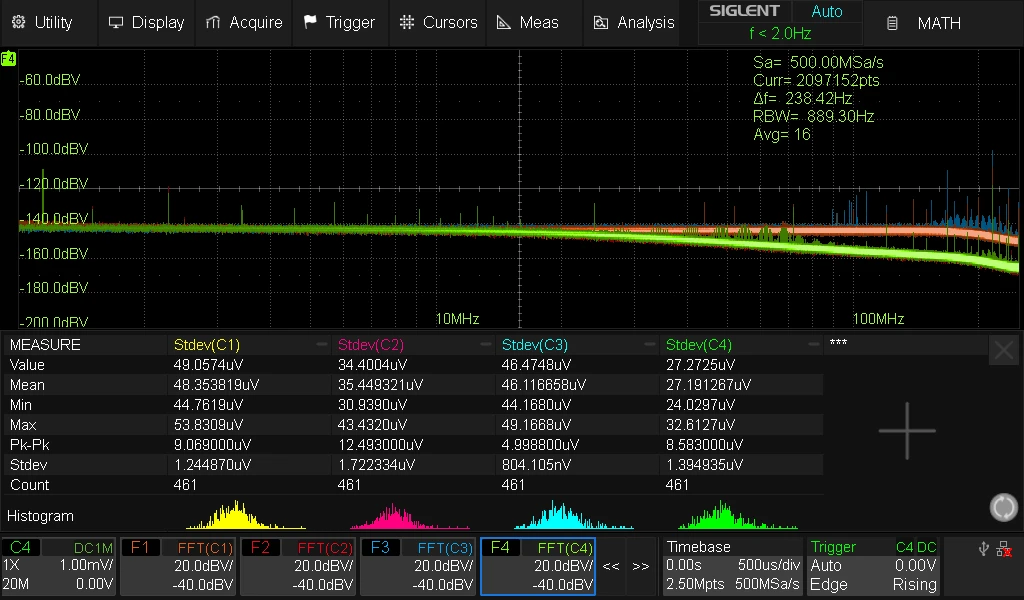Select the F1 FFT(C1) trace box
1024x600 pixels.
pos(178,566)
